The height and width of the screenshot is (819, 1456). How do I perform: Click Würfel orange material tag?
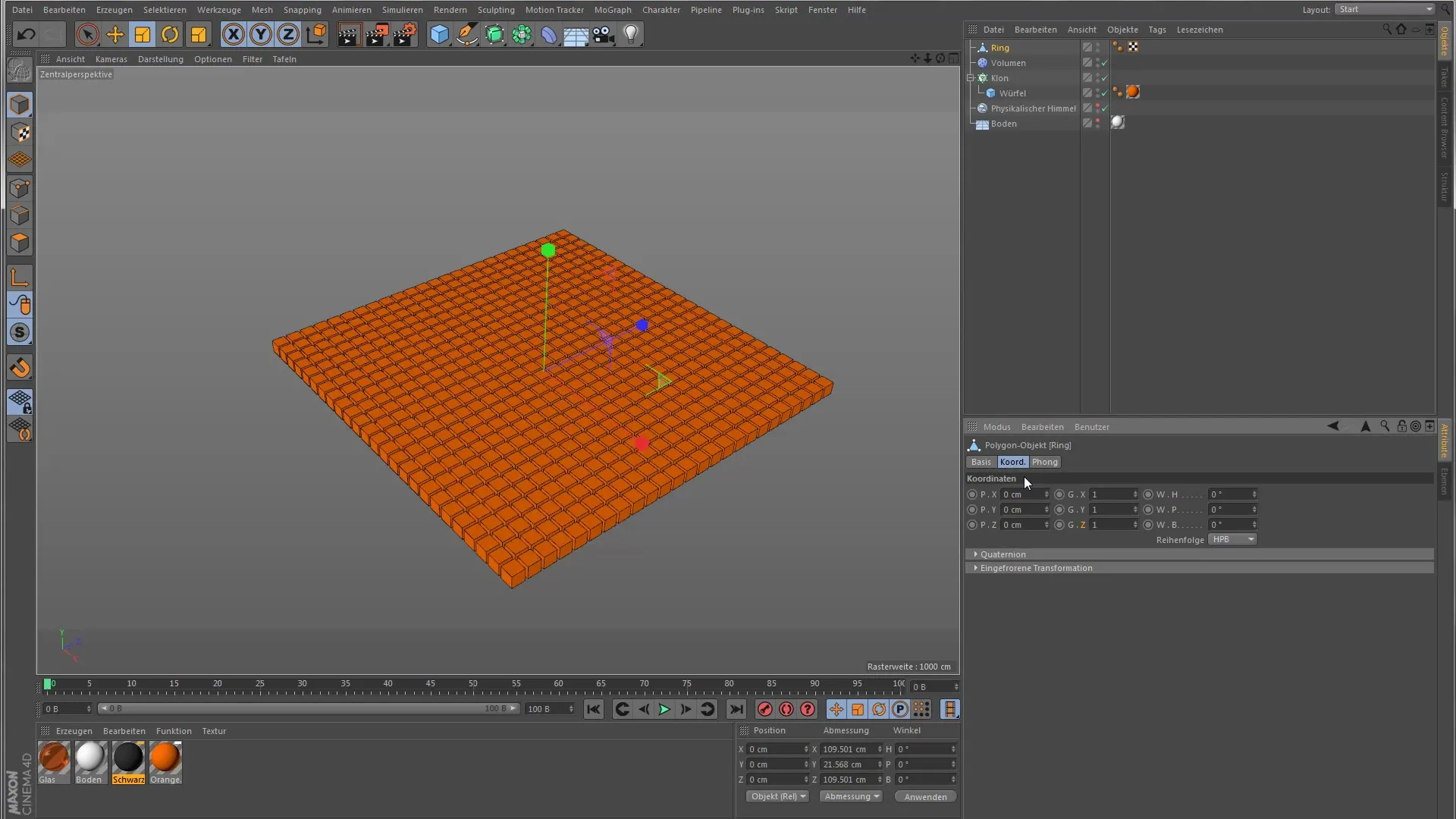1133,93
